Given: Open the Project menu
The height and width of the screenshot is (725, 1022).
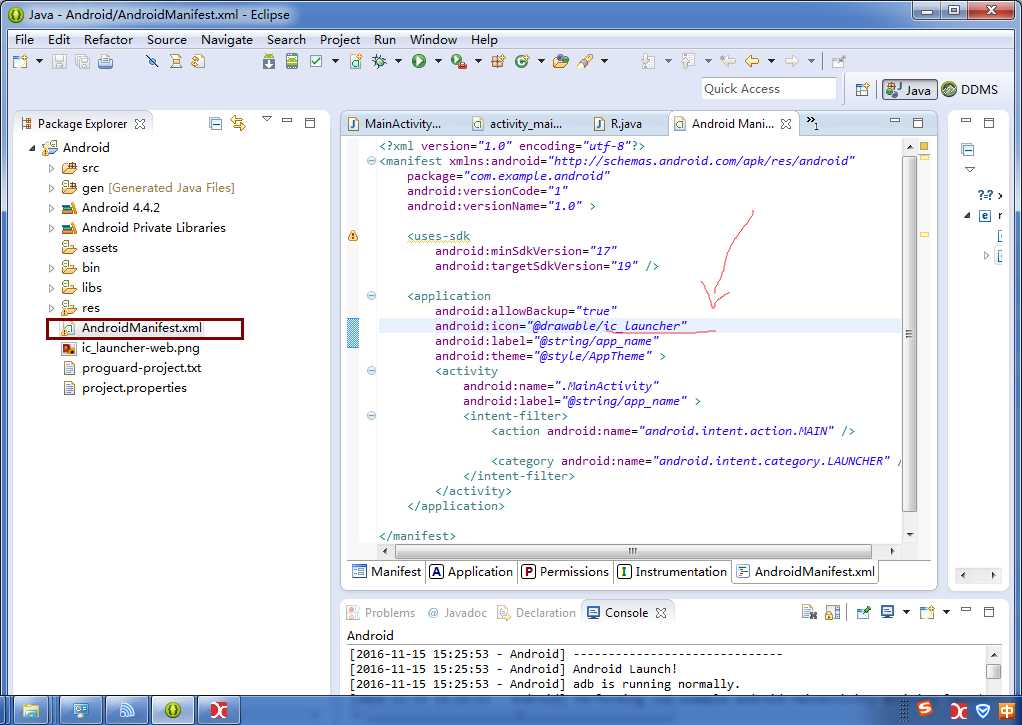Looking at the screenshot, I should point(340,40).
